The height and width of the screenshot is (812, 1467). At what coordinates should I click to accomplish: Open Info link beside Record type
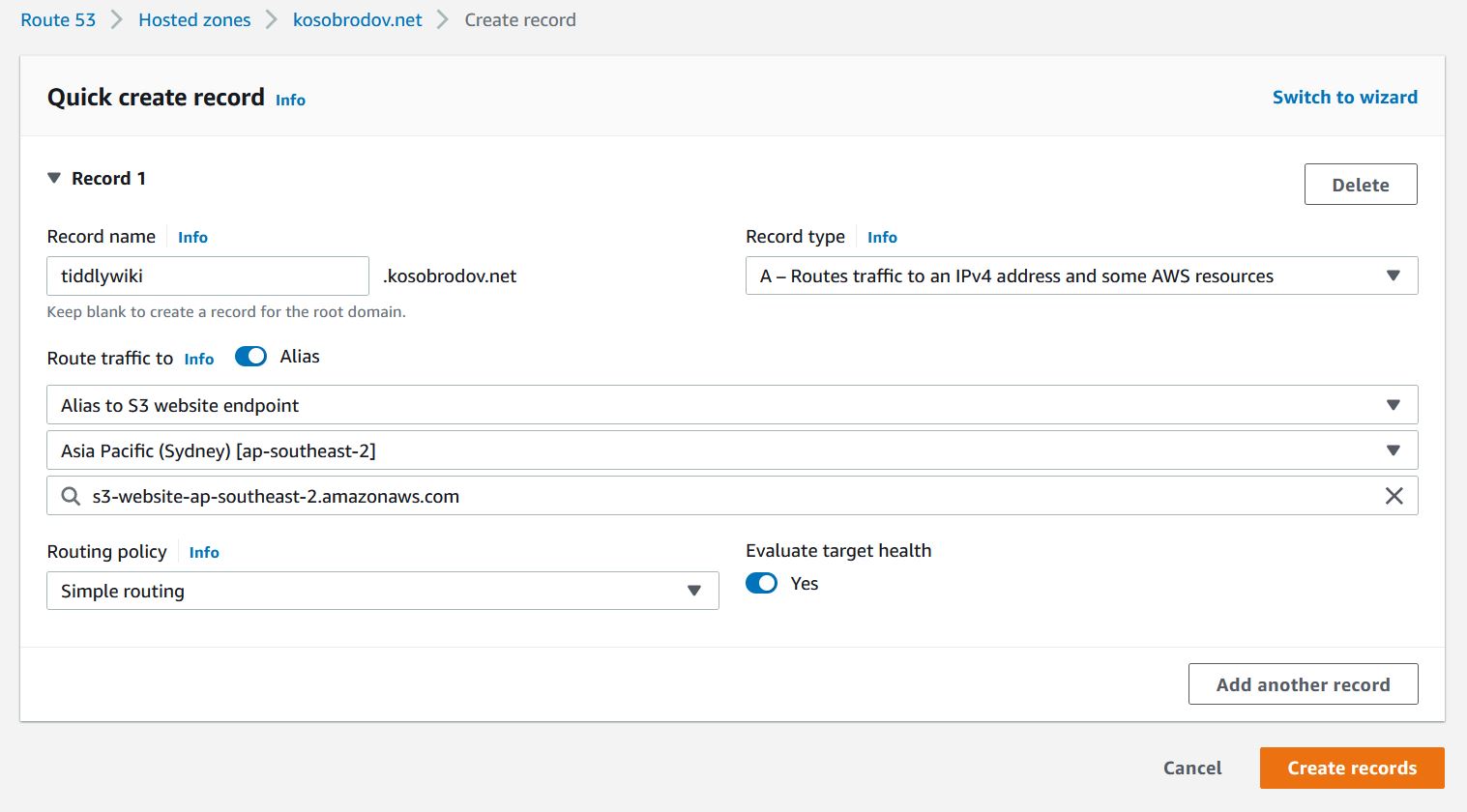click(882, 237)
